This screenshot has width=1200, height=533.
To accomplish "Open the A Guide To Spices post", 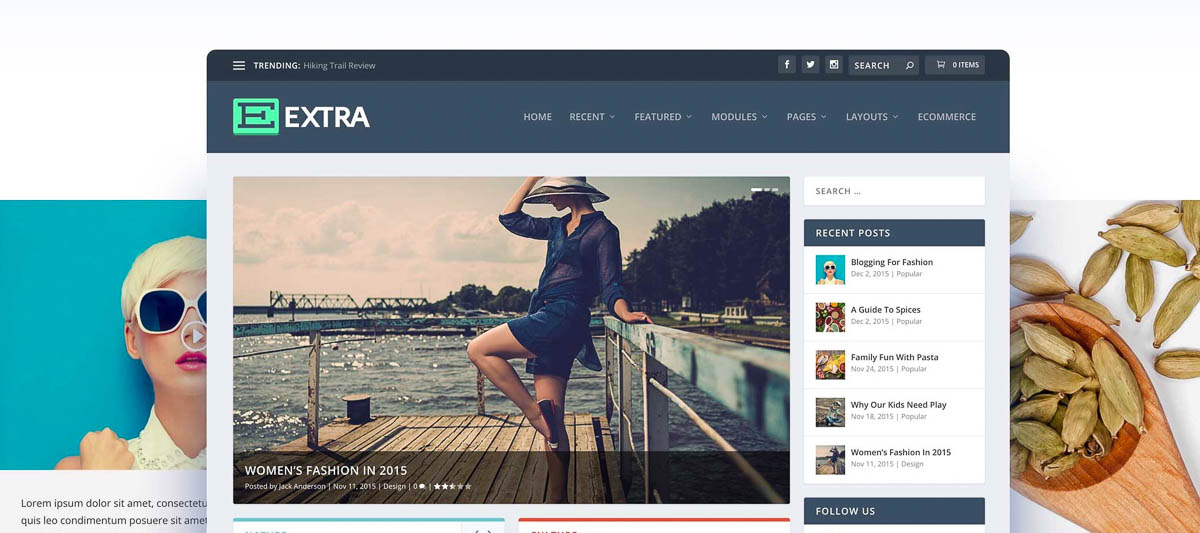I will pos(885,310).
